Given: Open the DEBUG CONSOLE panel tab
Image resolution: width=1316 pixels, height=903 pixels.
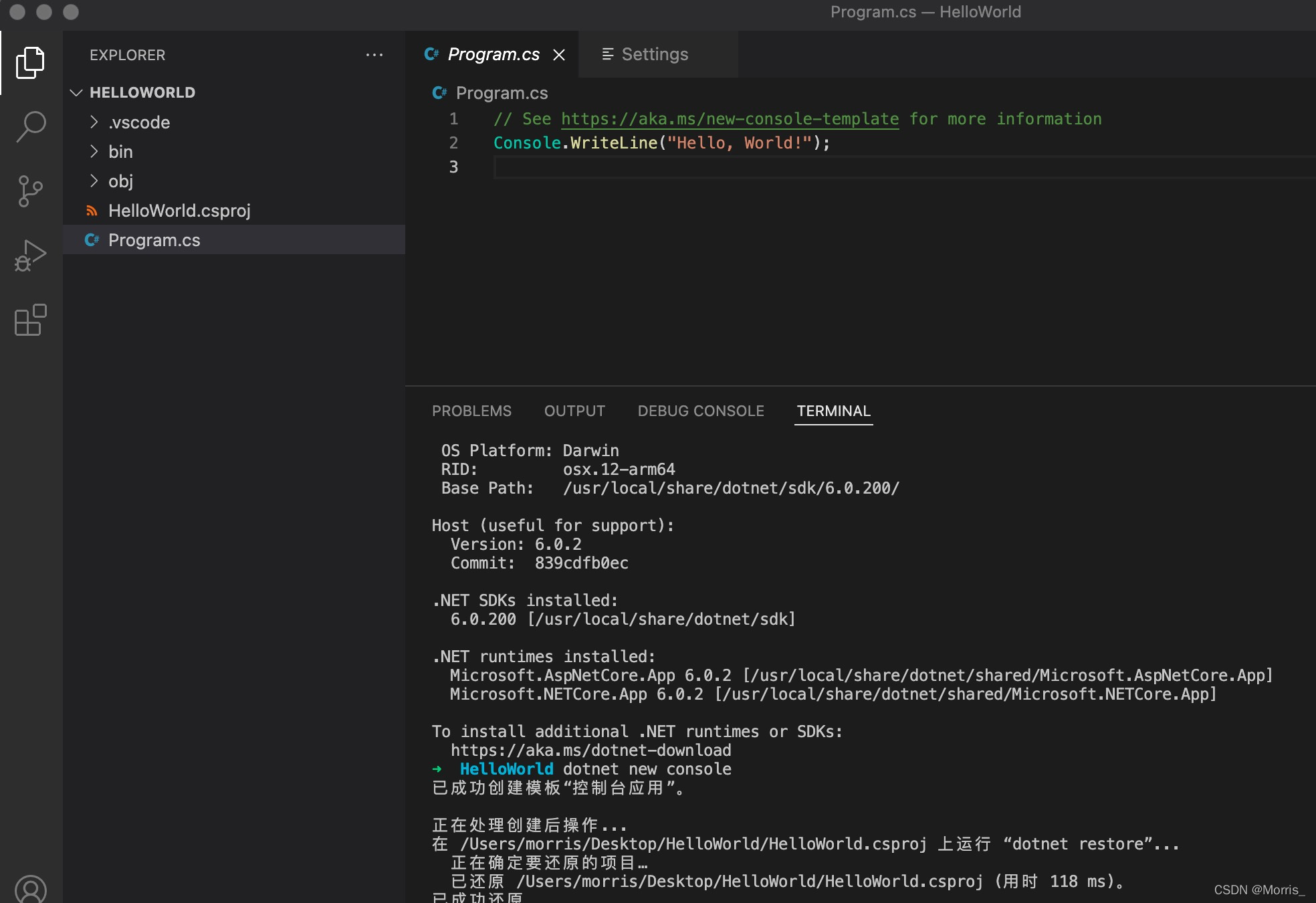Looking at the screenshot, I should pos(701,411).
